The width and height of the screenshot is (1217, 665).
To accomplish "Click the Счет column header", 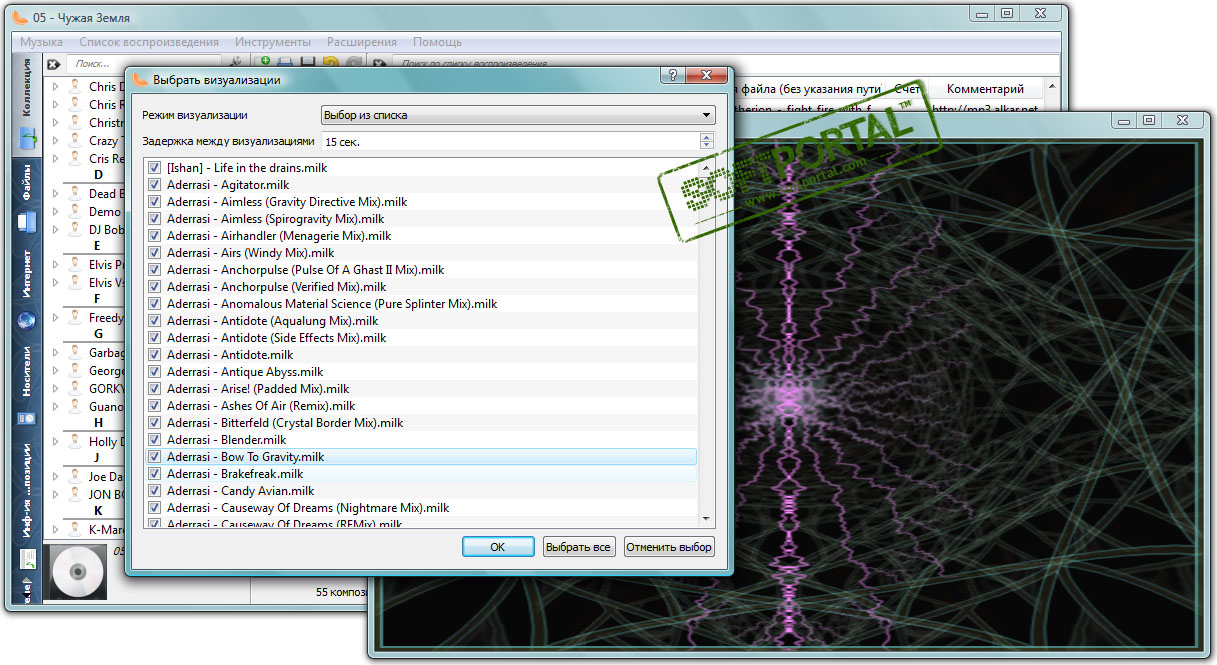I will click(x=907, y=89).
